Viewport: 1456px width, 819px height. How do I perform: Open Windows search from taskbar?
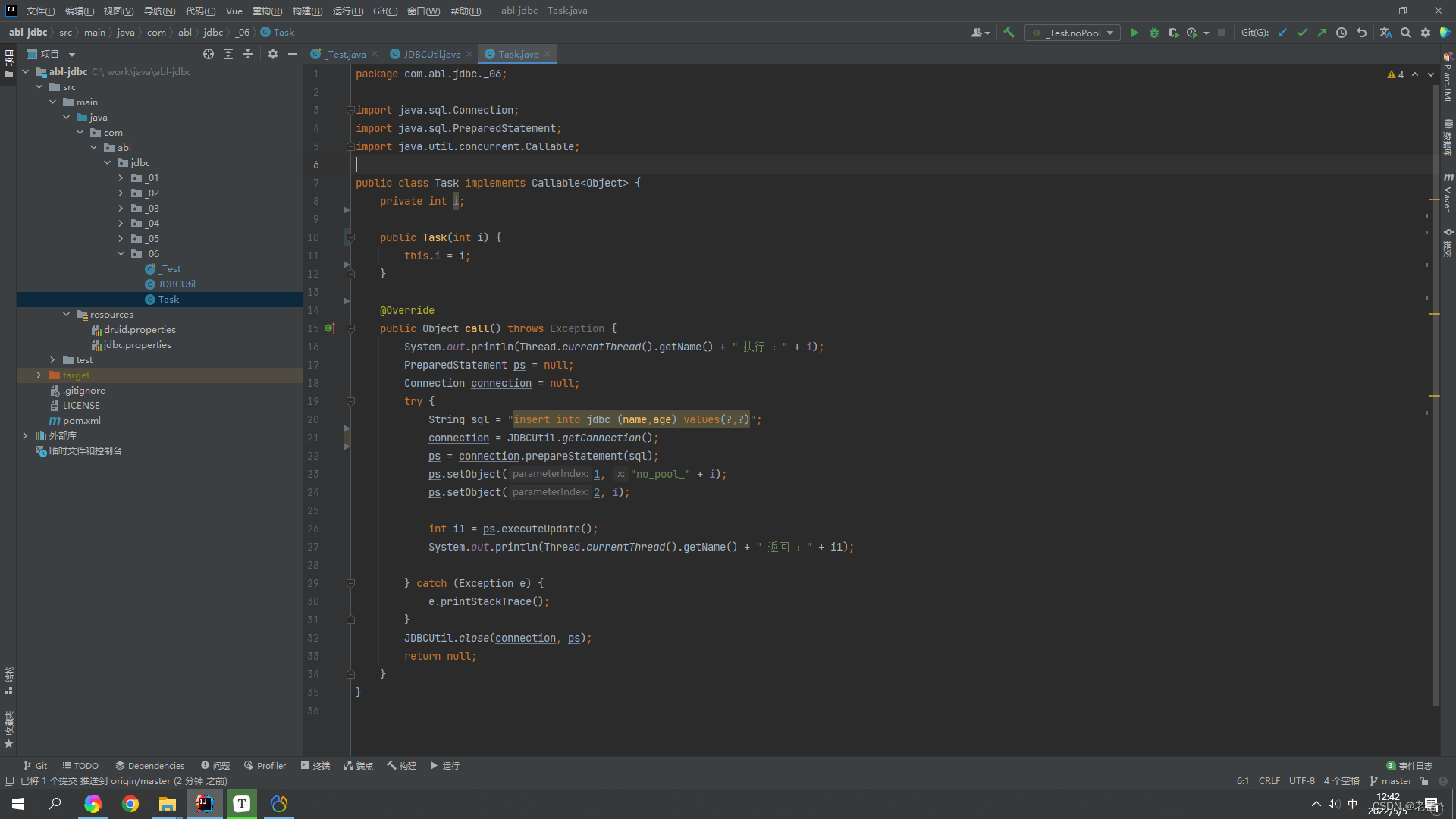pyautogui.click(x=55, y=804)
